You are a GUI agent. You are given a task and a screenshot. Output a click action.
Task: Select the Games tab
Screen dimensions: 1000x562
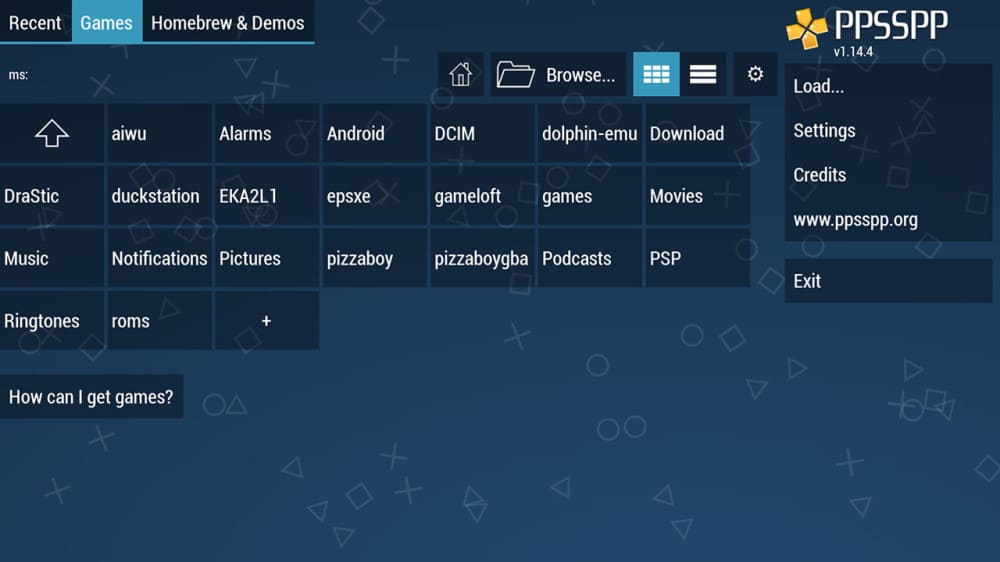[x=107, y=22]
